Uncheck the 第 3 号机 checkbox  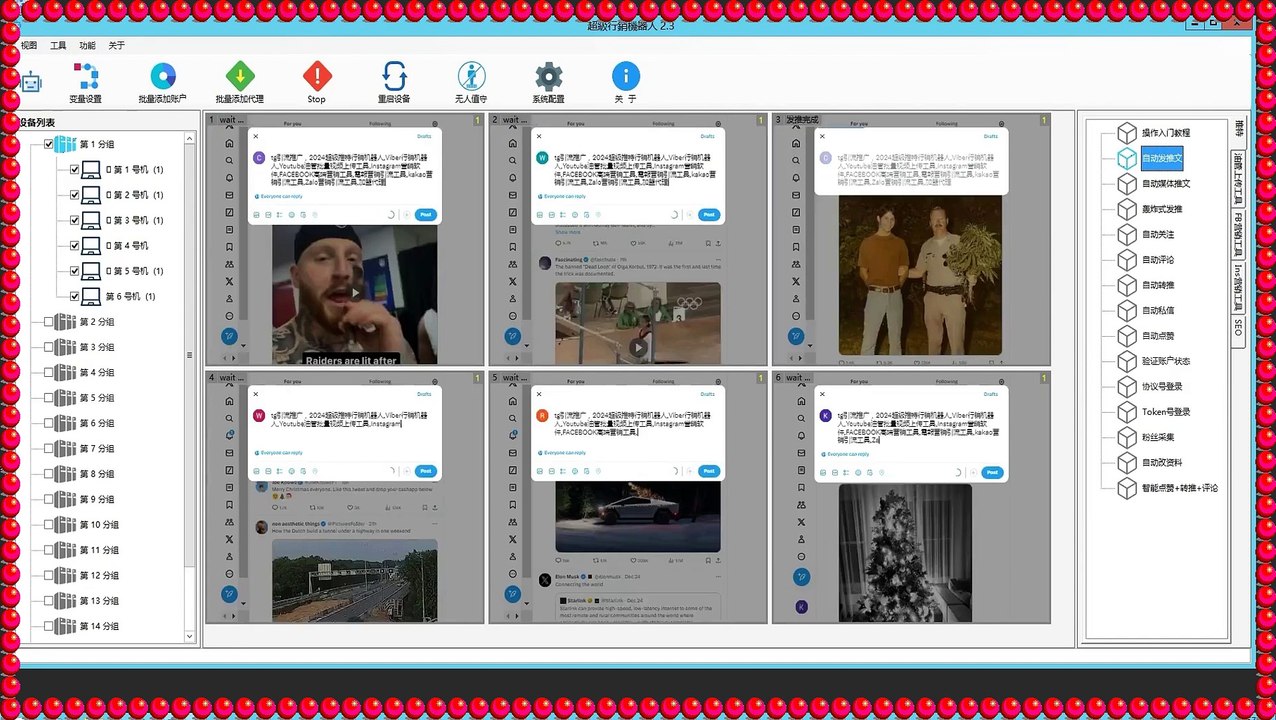pos(74,220)
